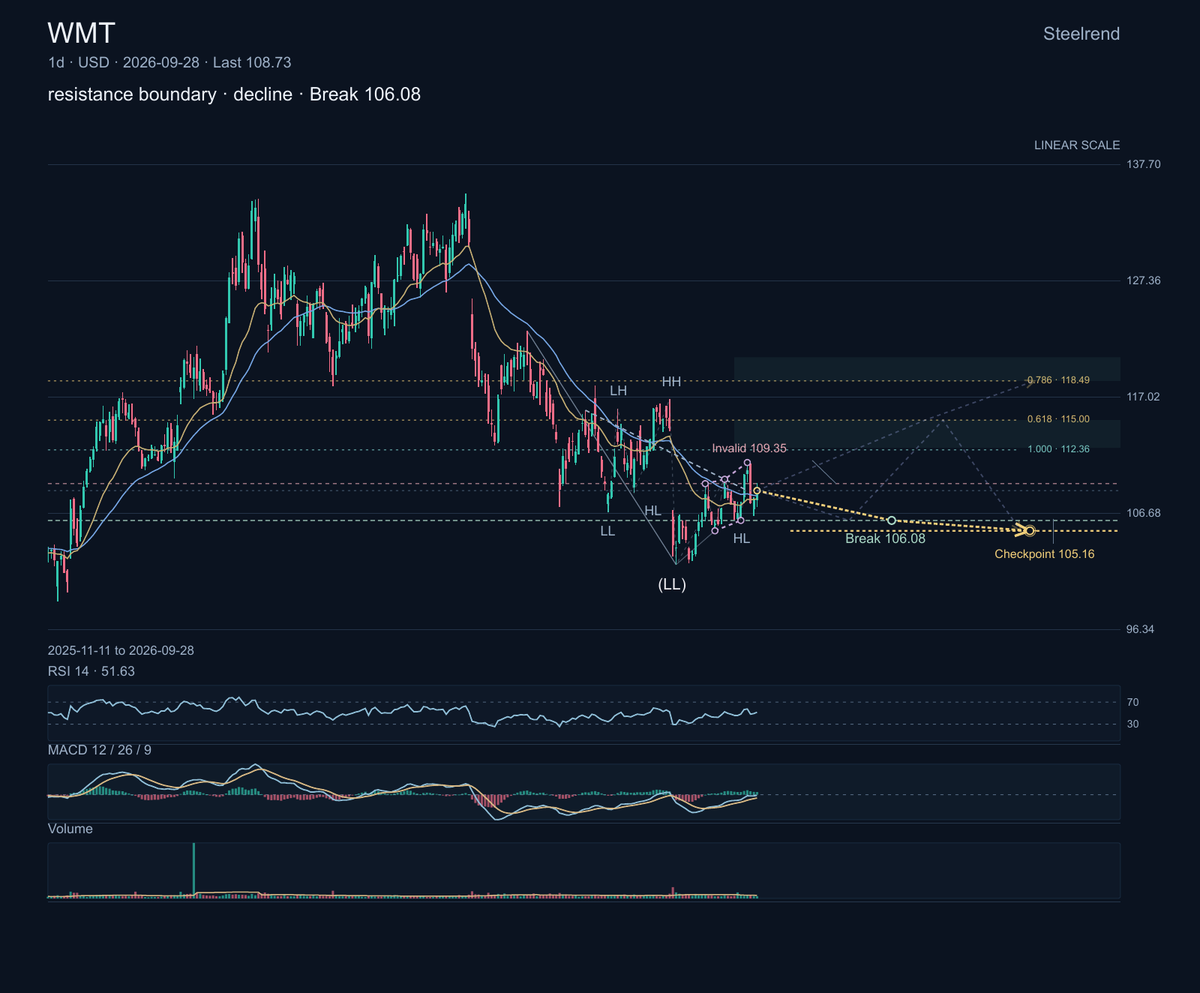Click the 1.000 · 112.36 Fibonacci label
Screen dimensions: 1200x993
click(x=1059, y=449)
